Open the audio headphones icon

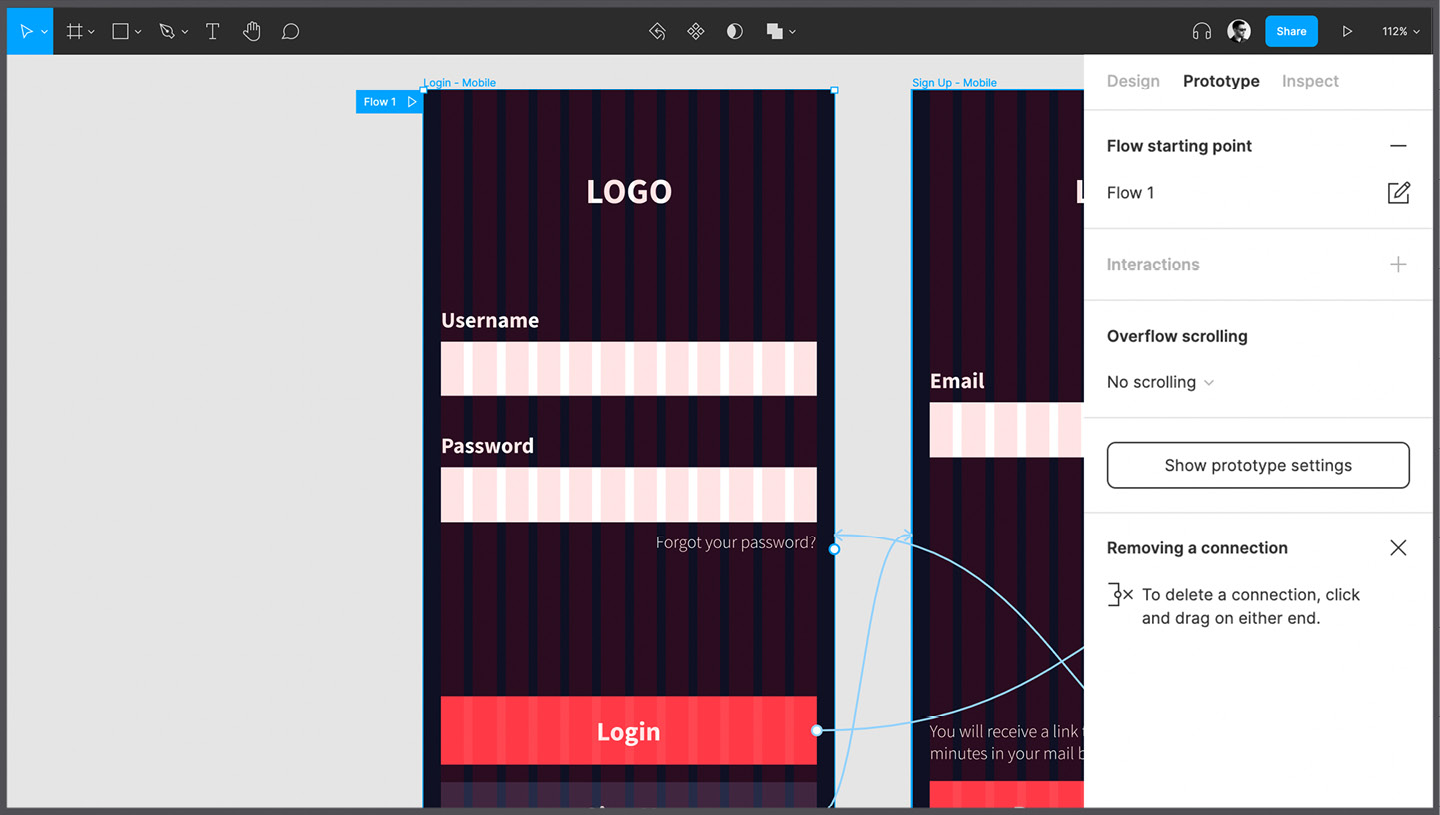coord(1202,31)
